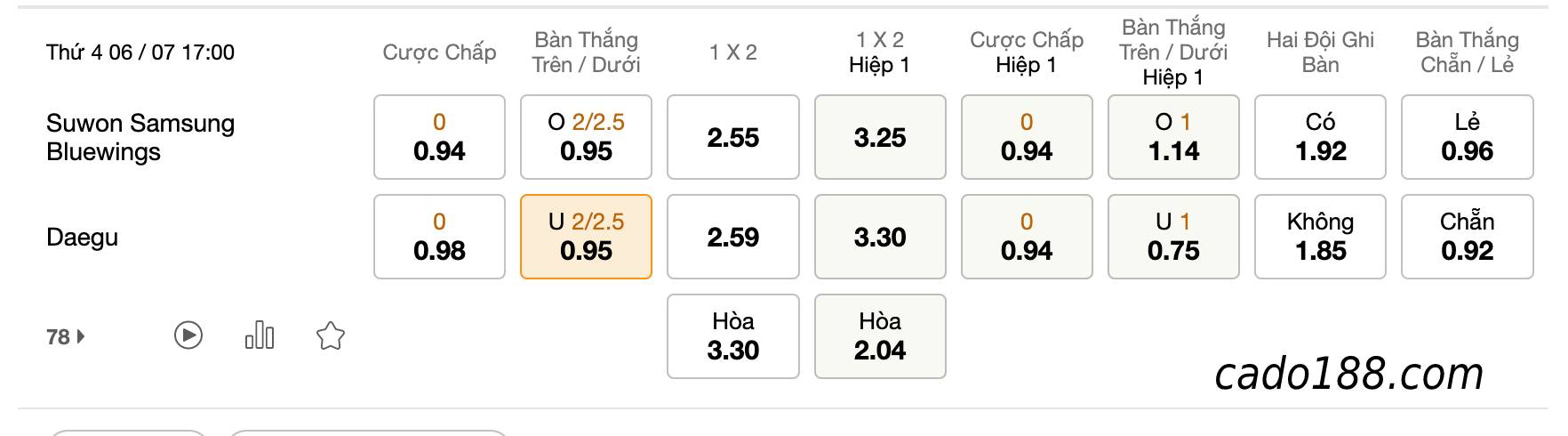Viewport: 1568px width, 436px height.
Task: Choose Chẵn even goals odds 0.92
Action: click(1468, 237)
